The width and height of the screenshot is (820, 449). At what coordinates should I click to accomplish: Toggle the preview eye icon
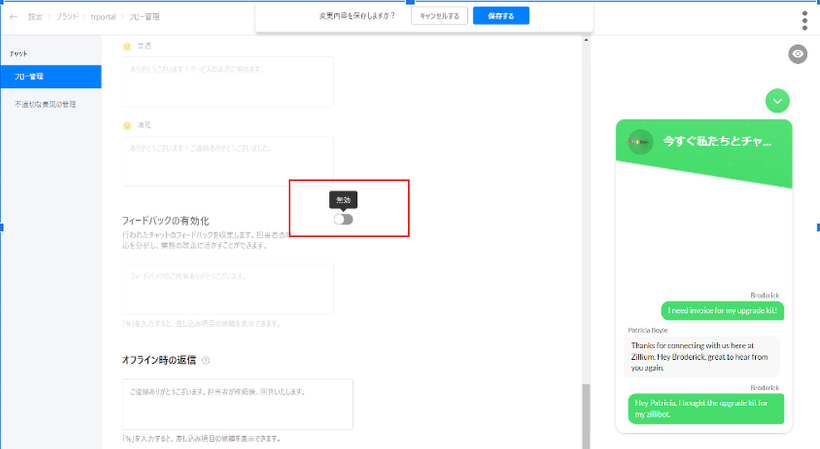(797, 54)
